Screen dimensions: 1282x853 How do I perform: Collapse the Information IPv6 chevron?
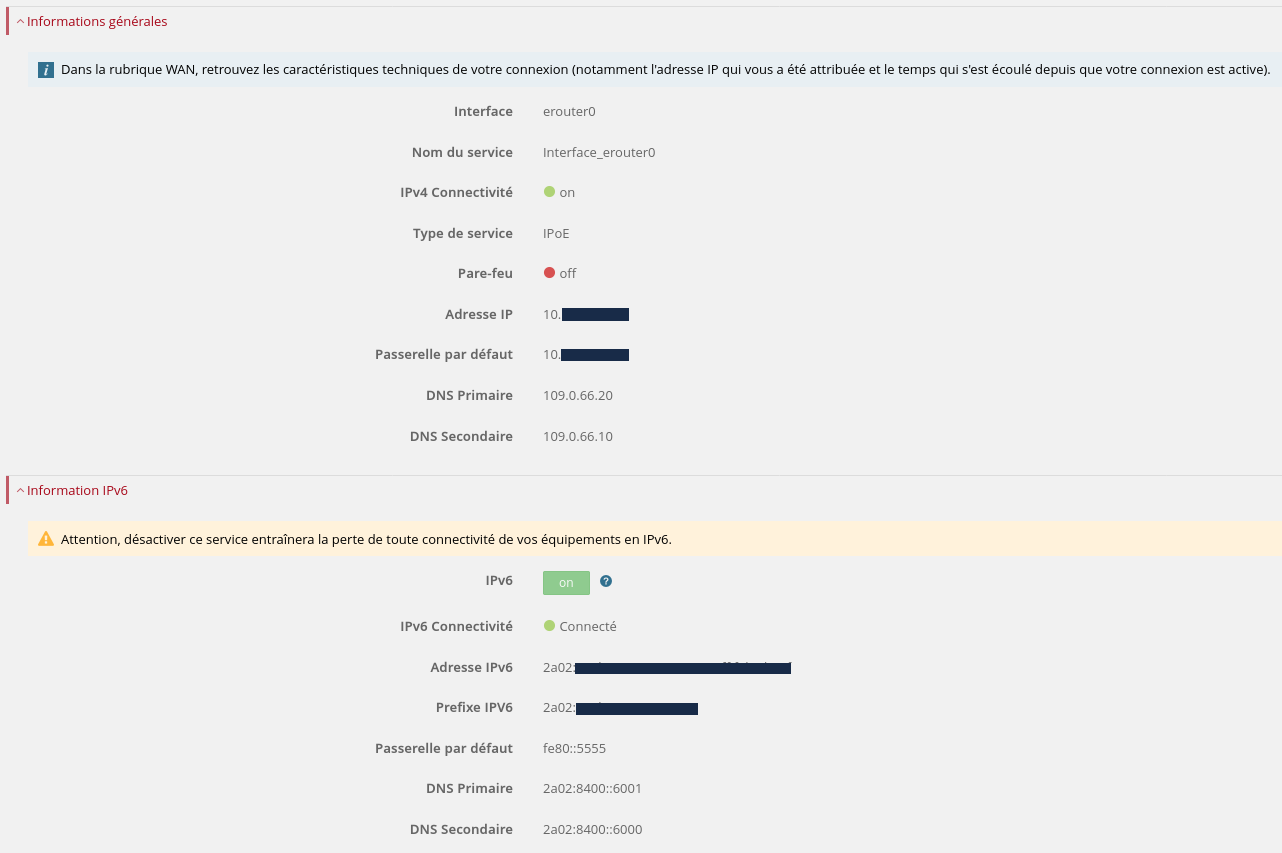20,490
